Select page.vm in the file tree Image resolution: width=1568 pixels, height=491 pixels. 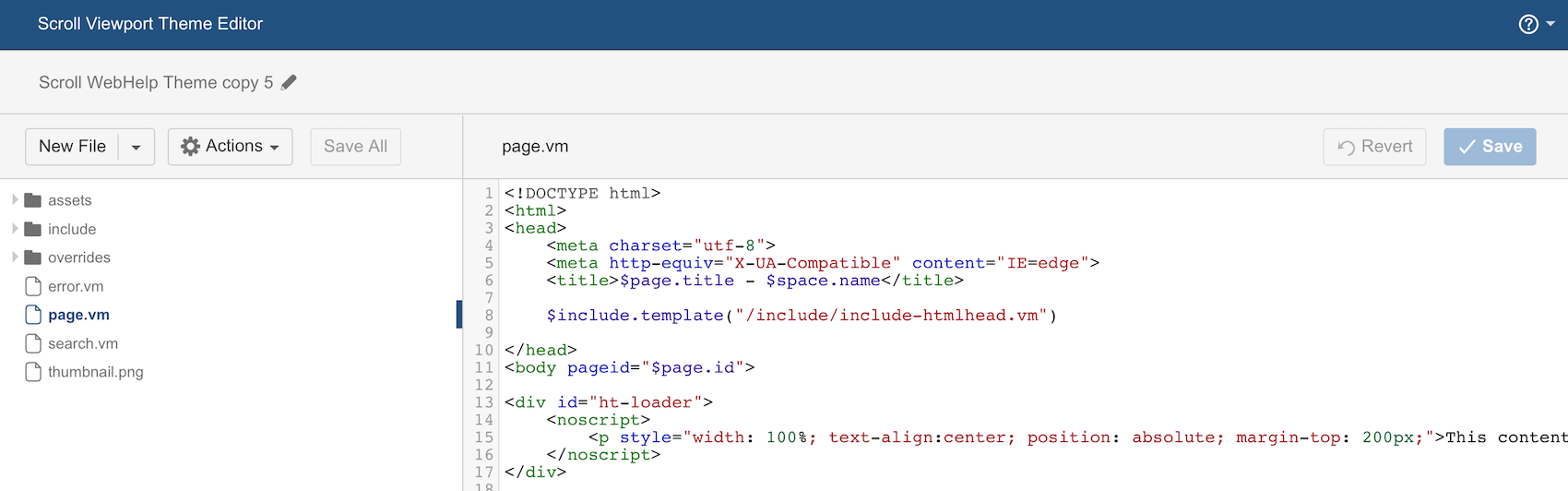78,315
